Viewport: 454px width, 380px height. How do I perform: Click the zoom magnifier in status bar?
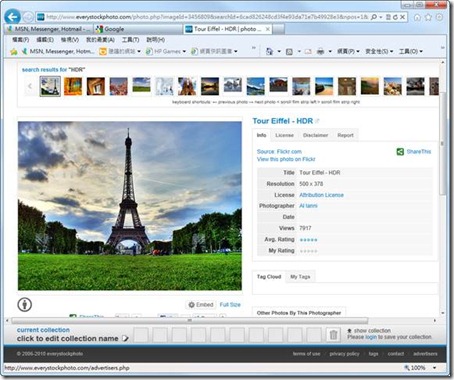[407, 368]
